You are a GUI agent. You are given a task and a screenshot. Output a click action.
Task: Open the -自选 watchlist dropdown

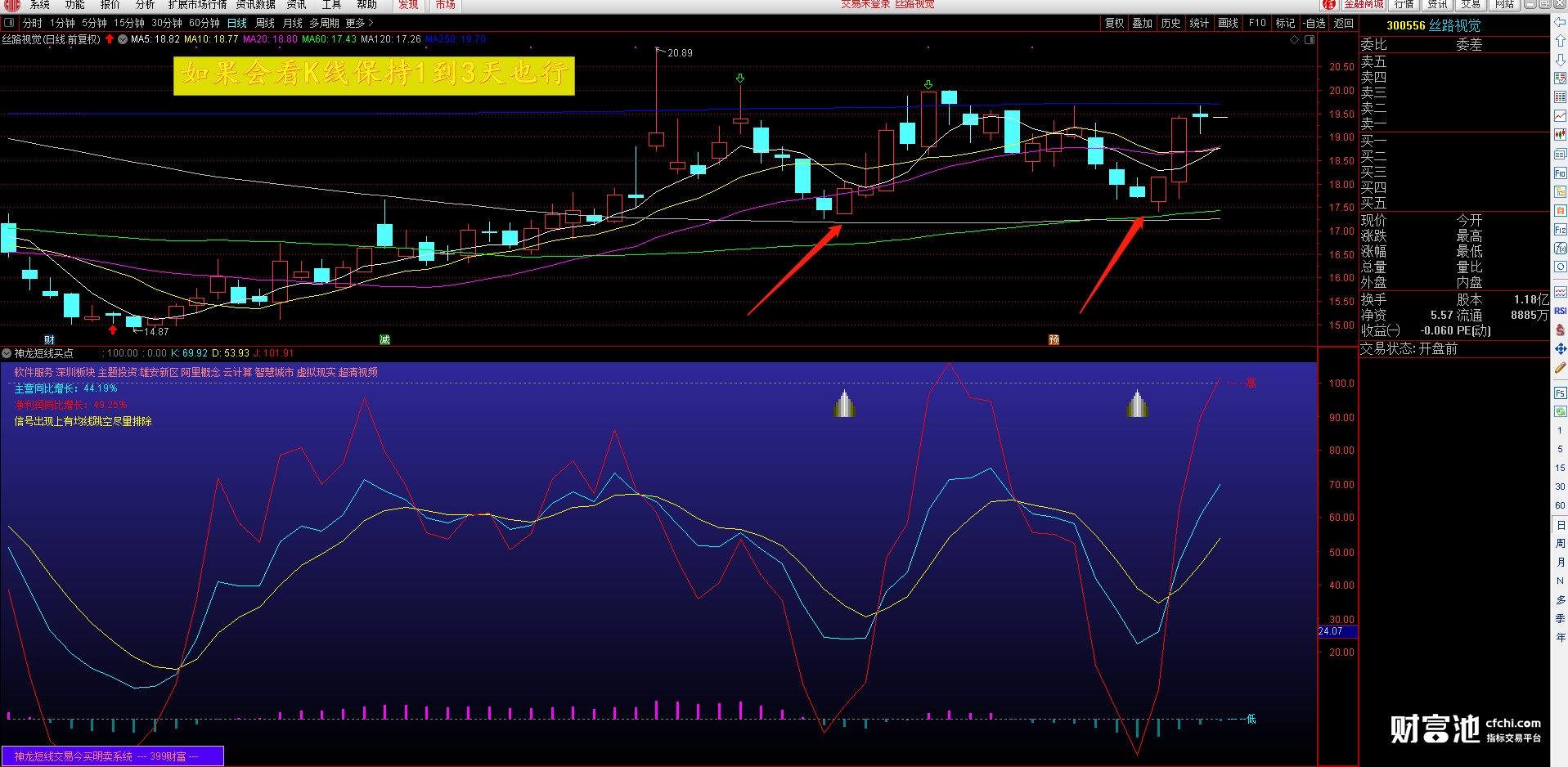click(x=1315, y=23)
